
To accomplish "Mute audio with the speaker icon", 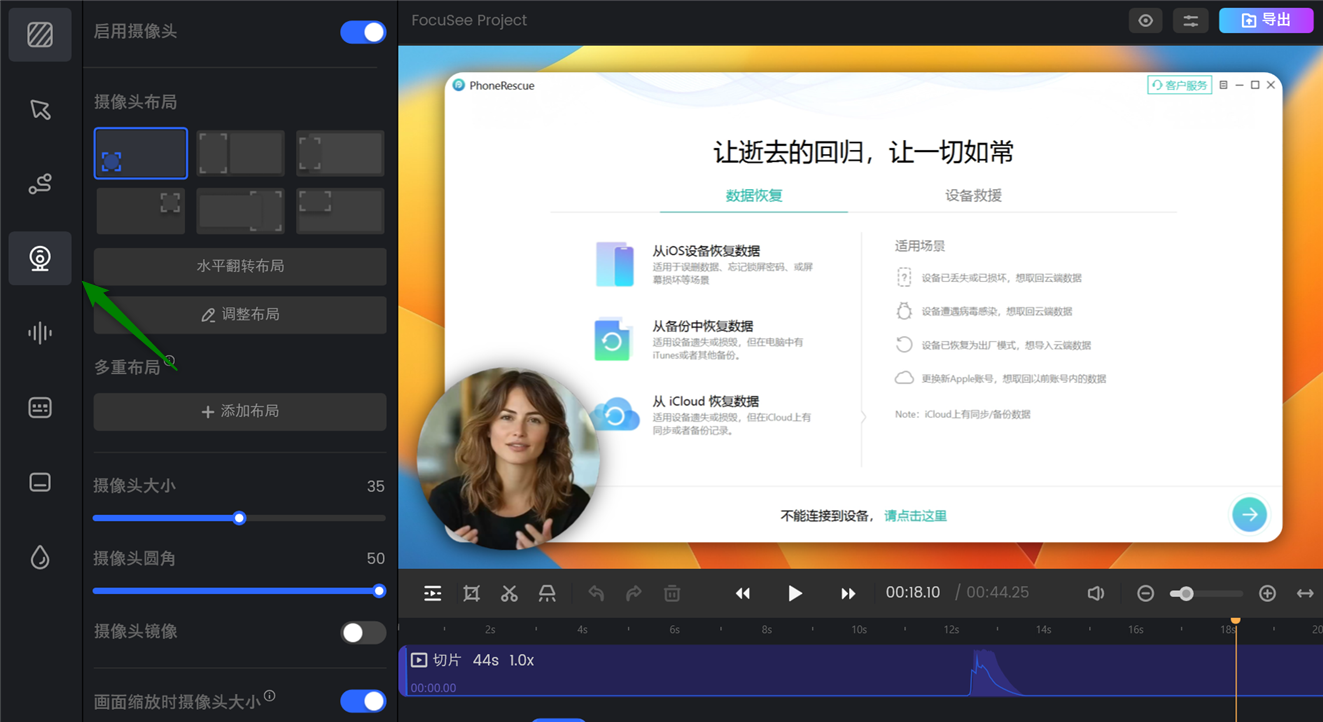I will tap(1096, 593).
